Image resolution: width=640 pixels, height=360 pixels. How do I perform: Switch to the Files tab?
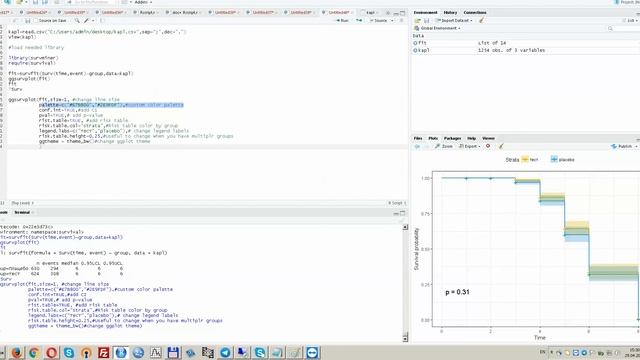(418, 138)
